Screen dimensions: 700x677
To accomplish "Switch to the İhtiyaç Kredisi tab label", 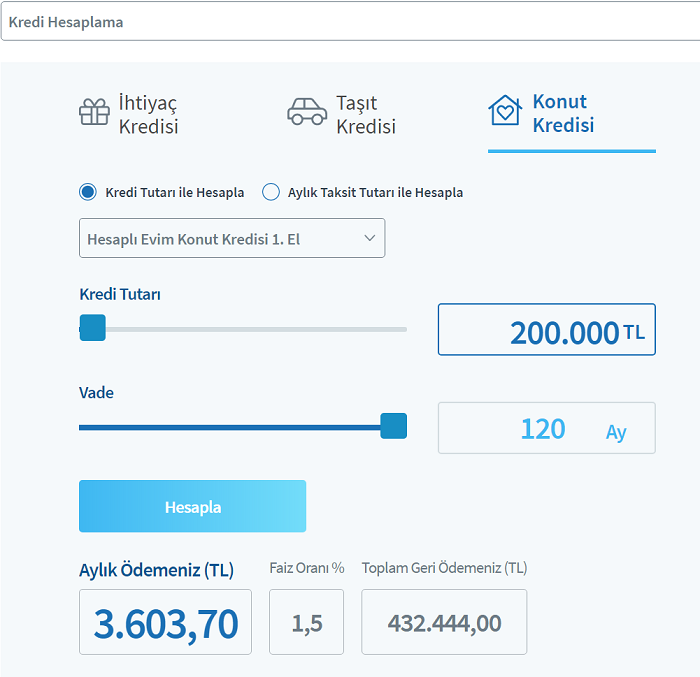I will pos(147,115).
